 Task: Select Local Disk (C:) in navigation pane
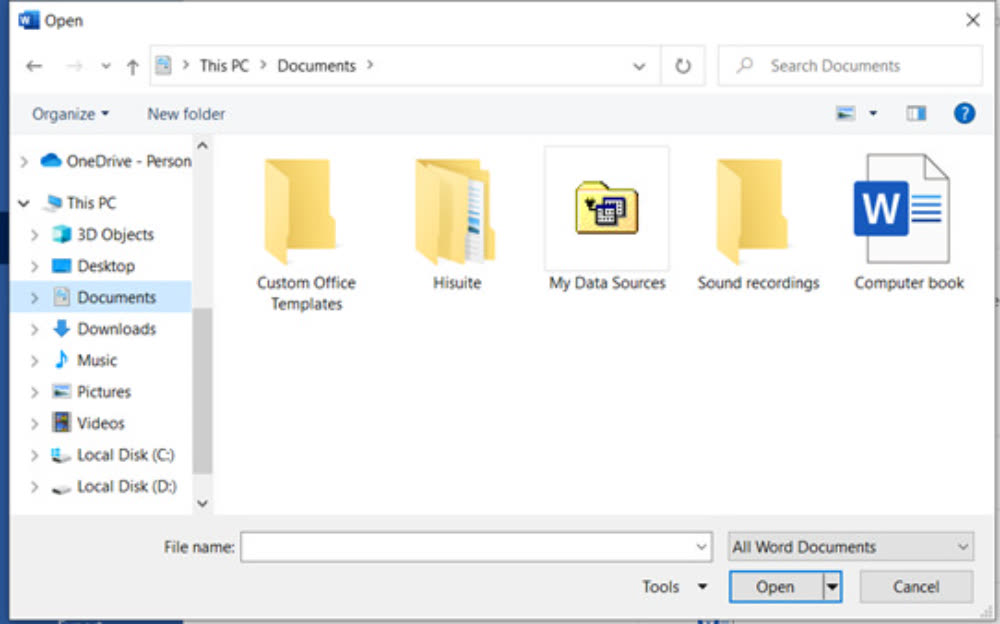(125, 455)
